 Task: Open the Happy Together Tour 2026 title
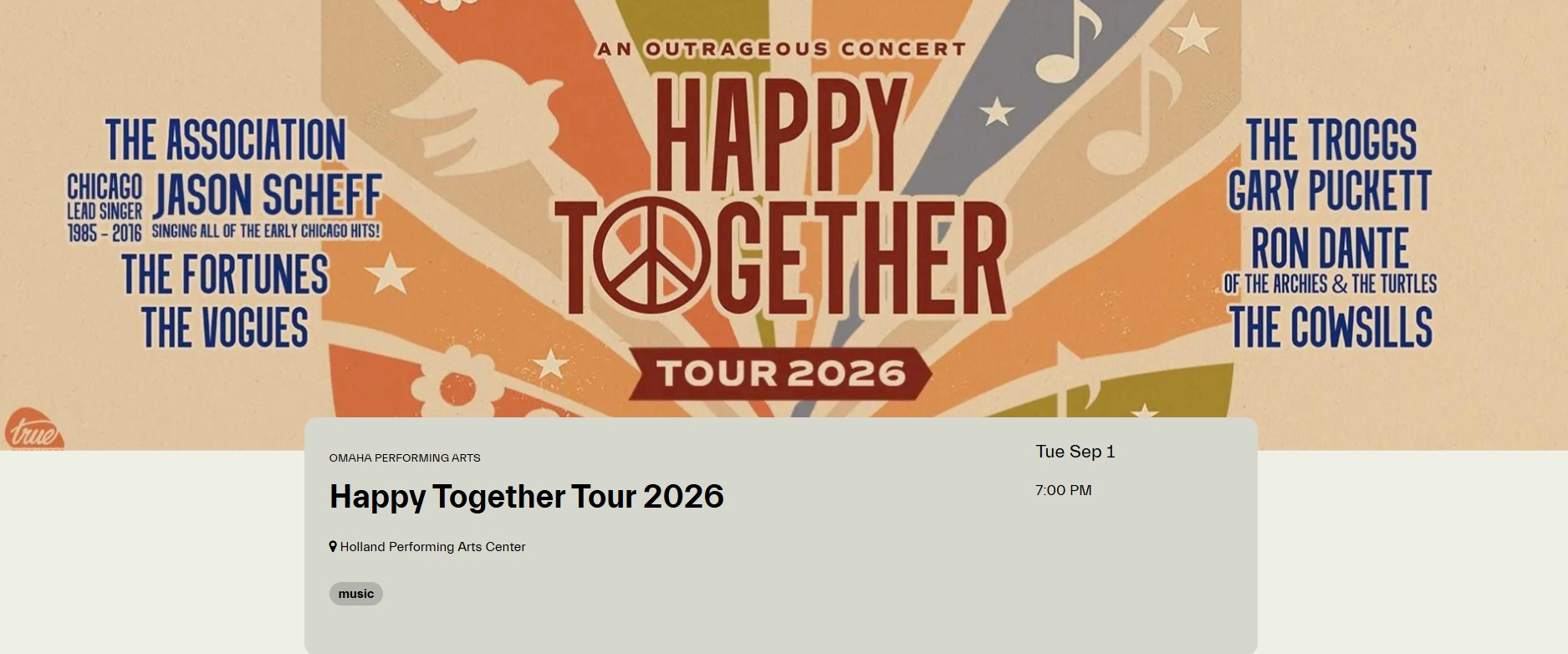pyautogui.click(x=527, y=497)
